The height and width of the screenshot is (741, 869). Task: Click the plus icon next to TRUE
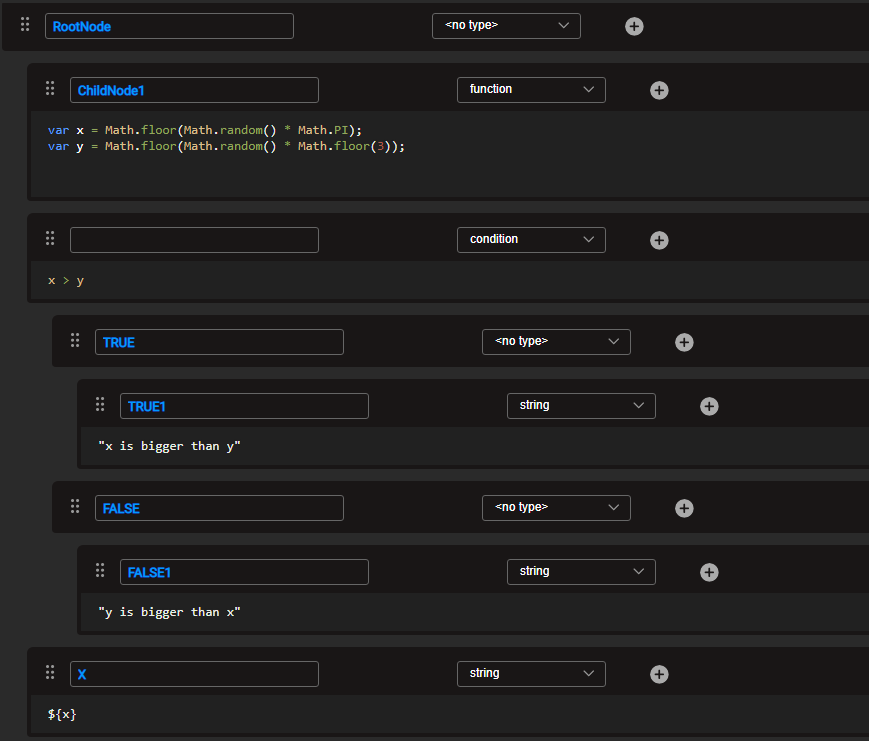click(684, 342)
